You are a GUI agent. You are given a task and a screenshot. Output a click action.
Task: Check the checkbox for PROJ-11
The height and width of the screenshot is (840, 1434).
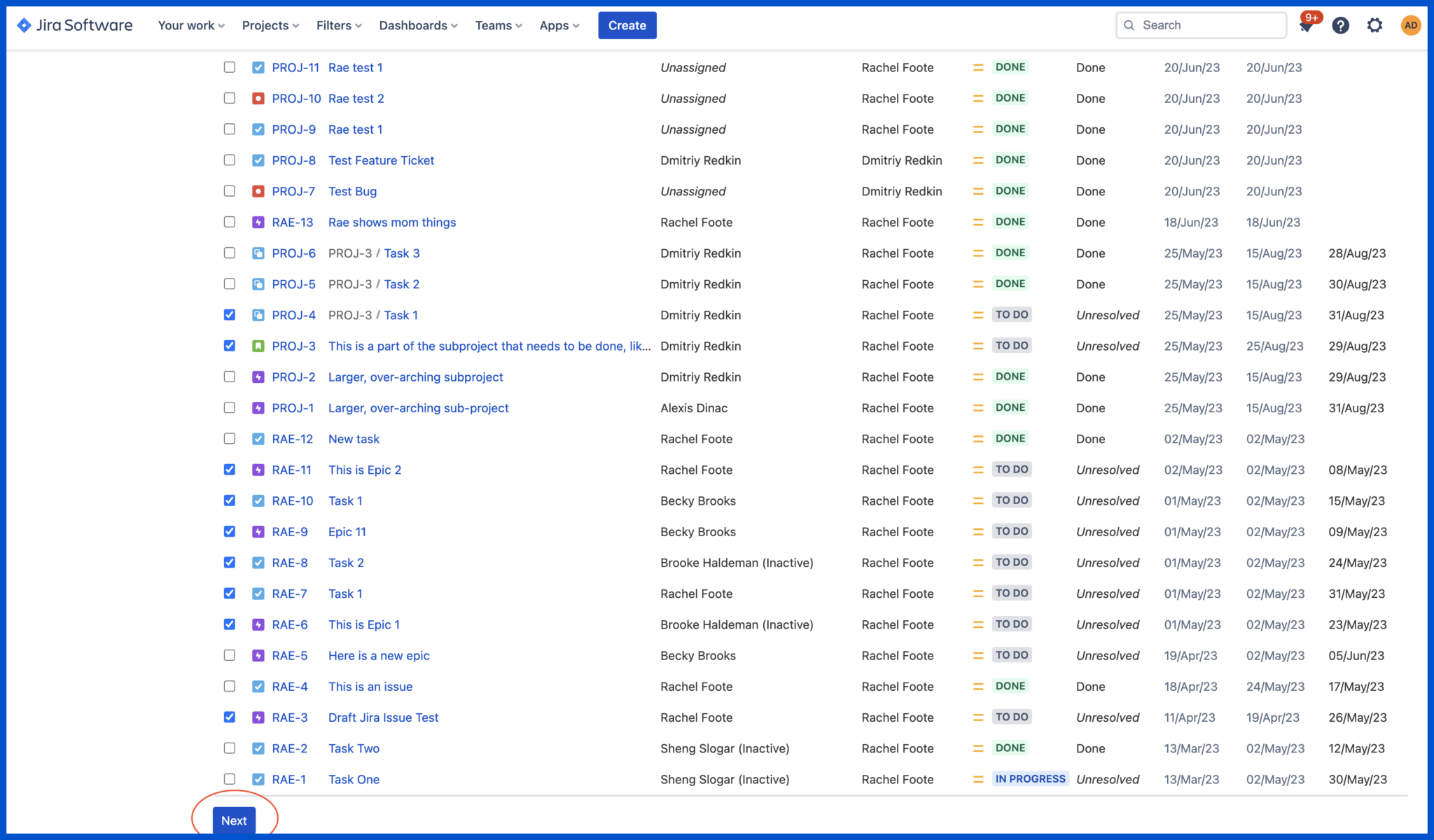(229, 67)
